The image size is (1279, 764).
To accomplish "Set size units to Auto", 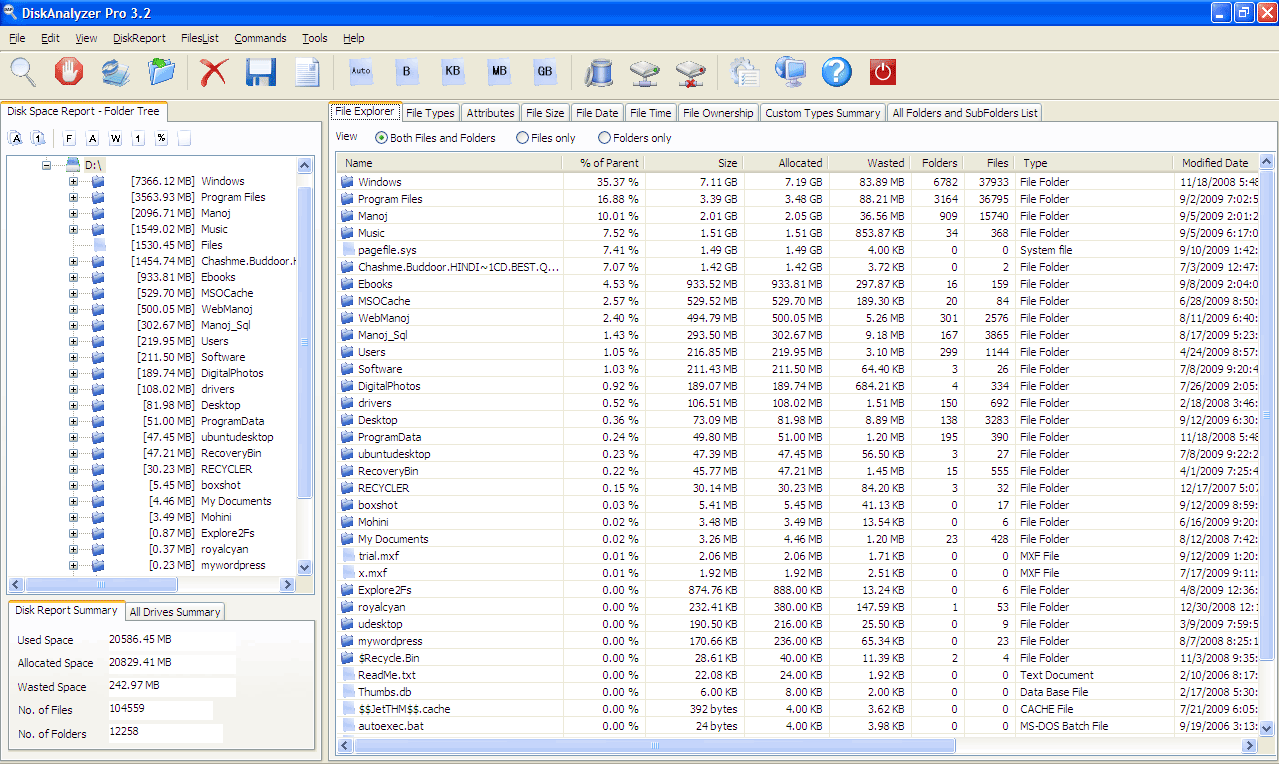I will click(x=361, y=72).
